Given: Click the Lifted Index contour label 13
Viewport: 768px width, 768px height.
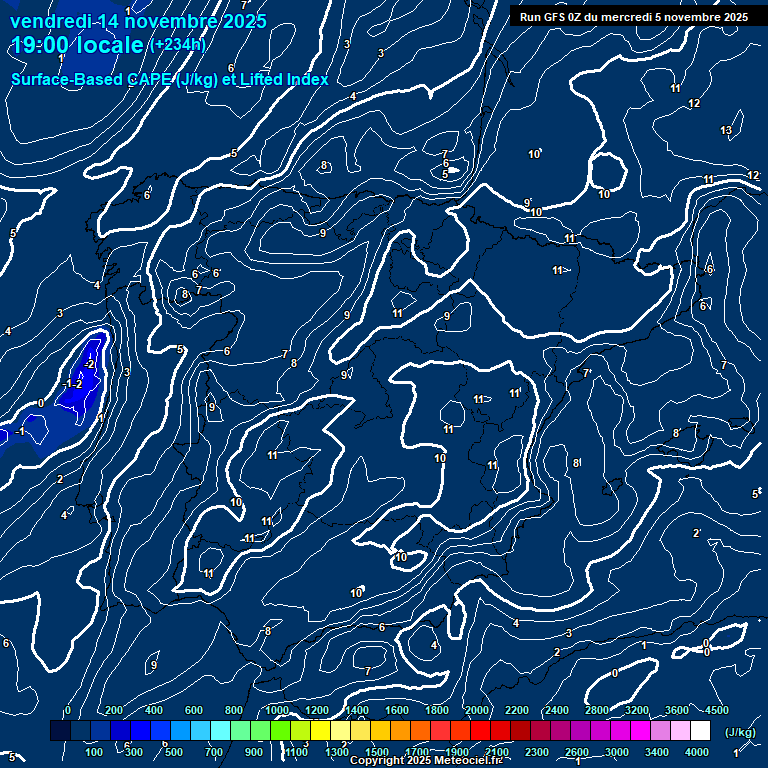Looking at the screenshot, I should (x=726, y=131).
